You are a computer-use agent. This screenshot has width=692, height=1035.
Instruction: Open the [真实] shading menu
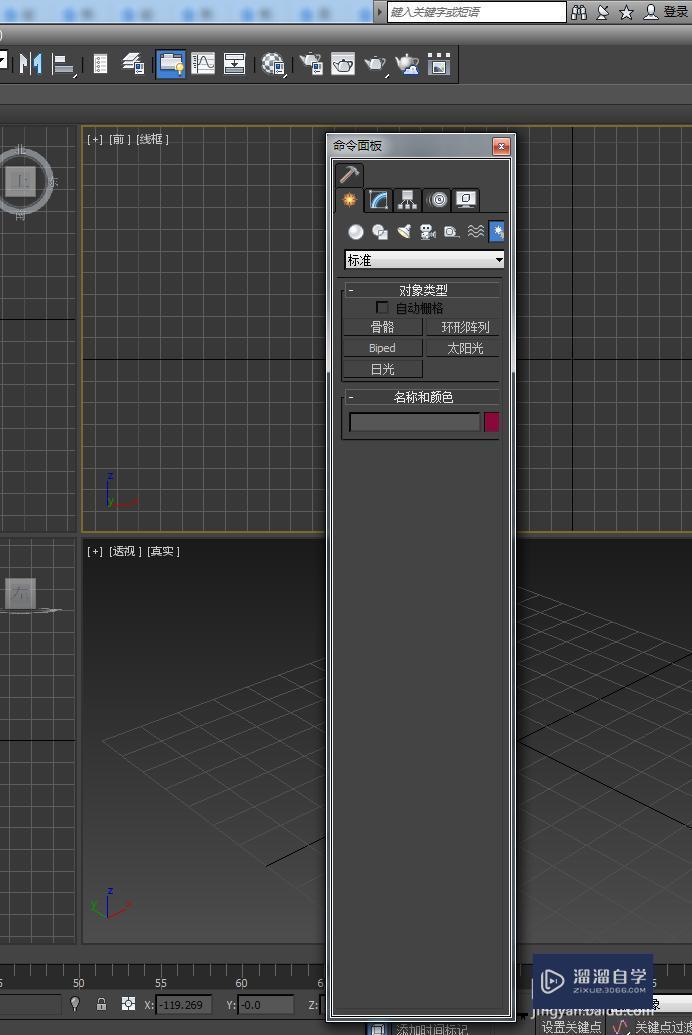(x=164, y=551)
